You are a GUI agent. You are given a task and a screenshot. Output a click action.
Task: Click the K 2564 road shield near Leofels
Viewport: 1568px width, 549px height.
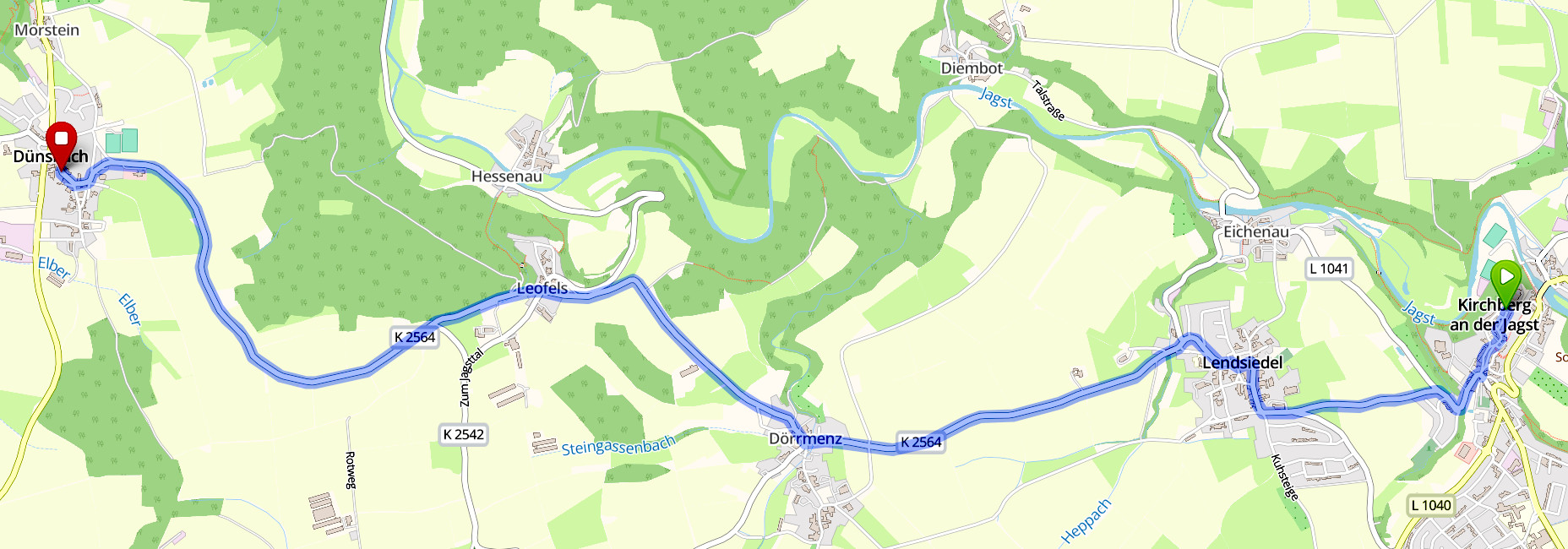(415, 337)
